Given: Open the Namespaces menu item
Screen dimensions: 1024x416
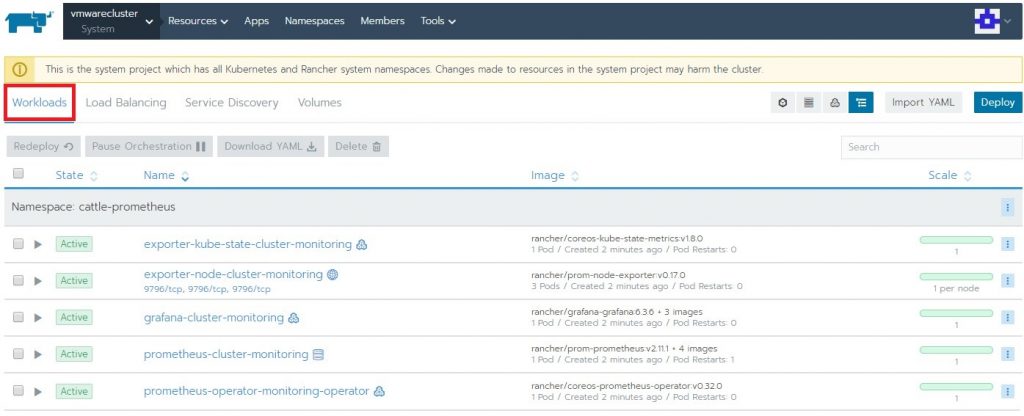Looking at the screenshot, I should [315, 21].
